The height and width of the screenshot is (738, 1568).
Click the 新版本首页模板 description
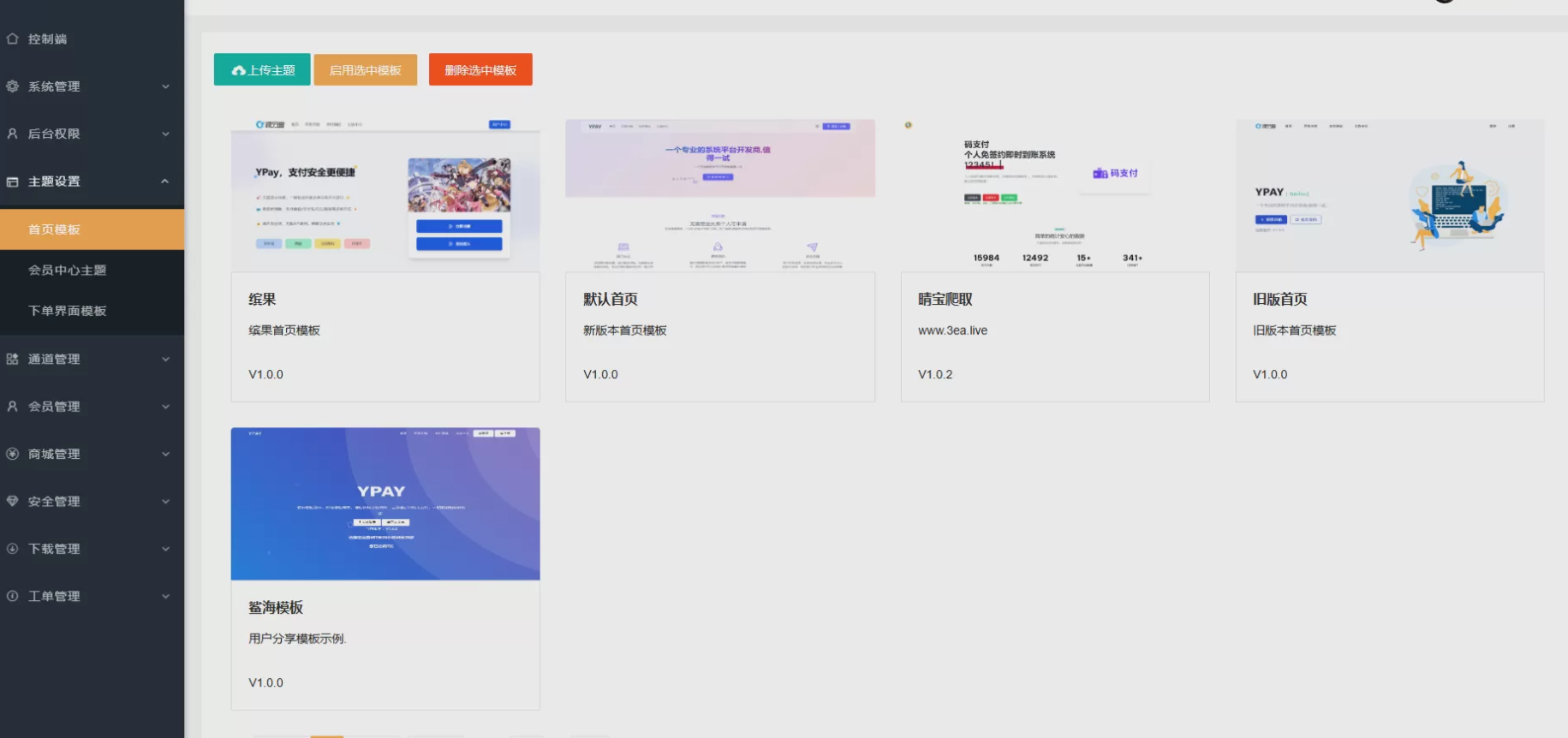[x=625, y=330]
